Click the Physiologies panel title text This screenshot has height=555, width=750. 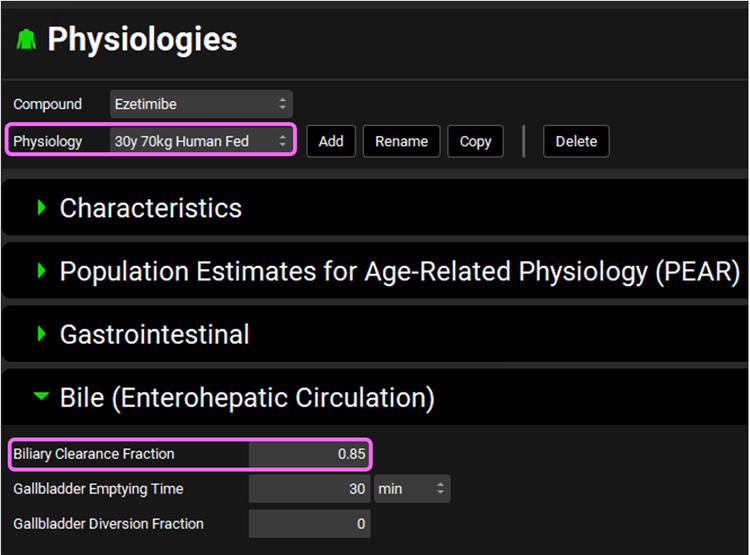[142, 40]
